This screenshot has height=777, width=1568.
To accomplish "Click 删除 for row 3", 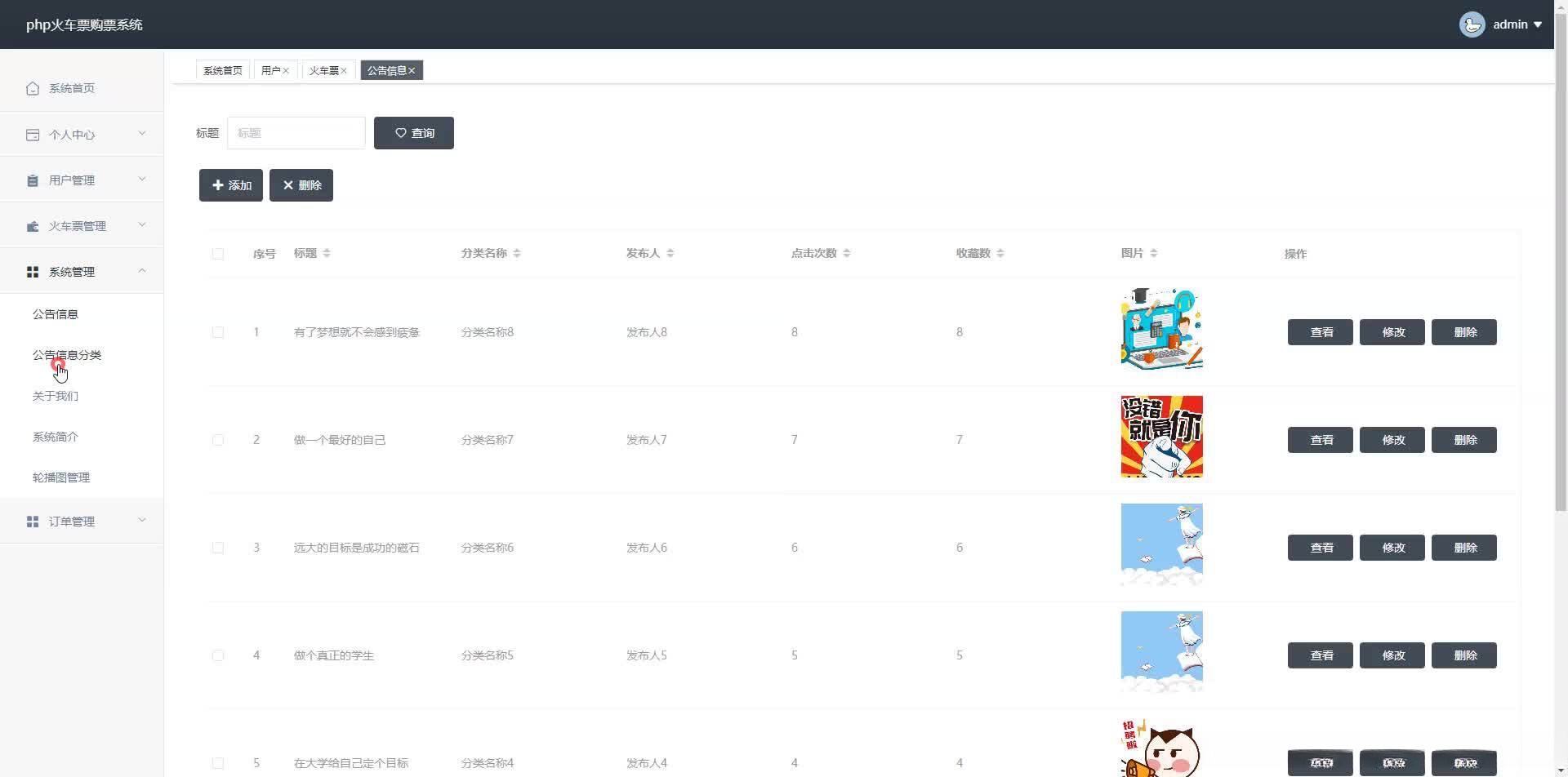I will (1464, 548).
